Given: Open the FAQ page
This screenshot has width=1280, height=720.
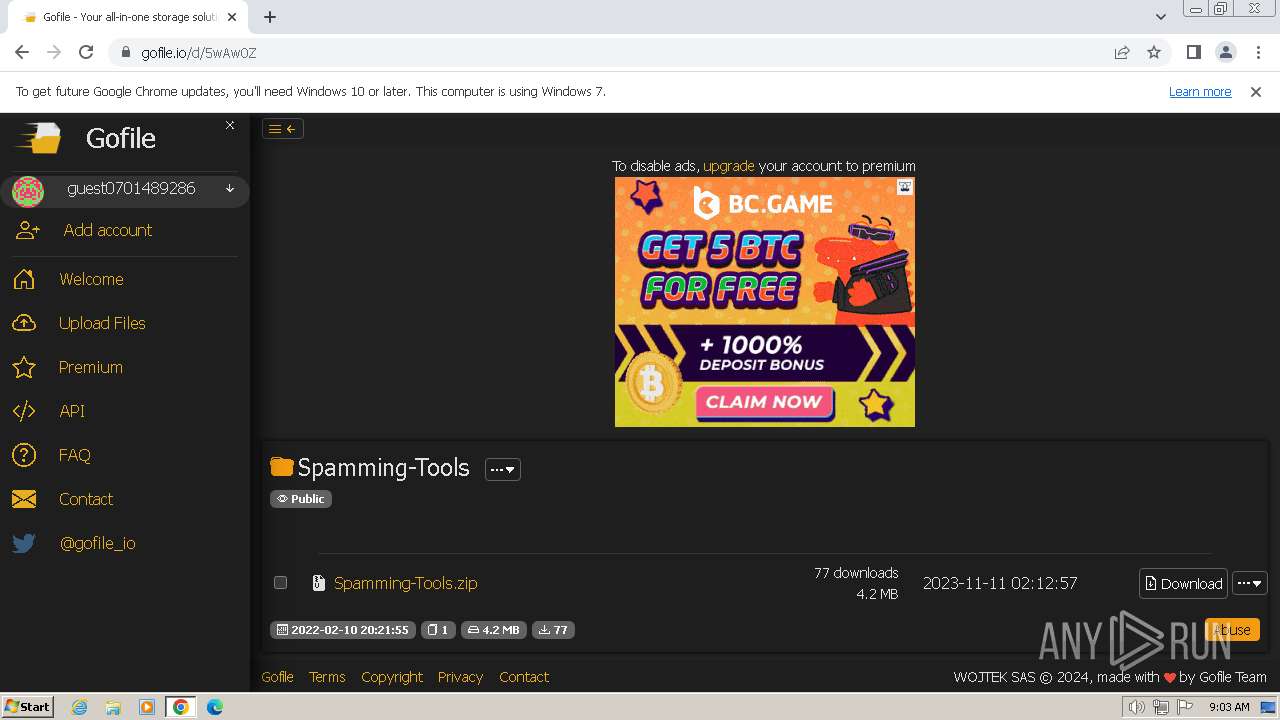Looking at the screenshot, I should (x=74, y=455).
